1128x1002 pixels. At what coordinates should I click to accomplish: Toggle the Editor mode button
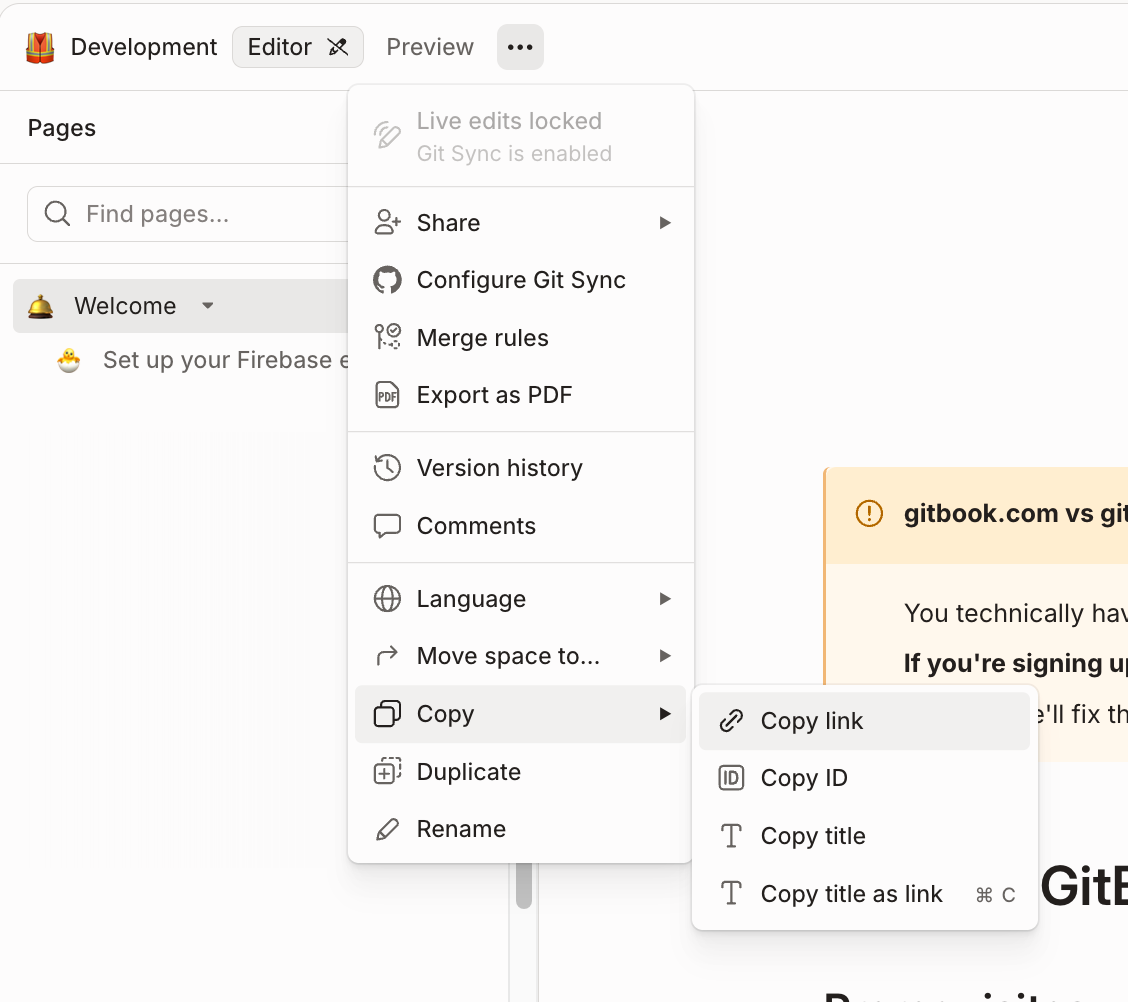tap(297, 47)
